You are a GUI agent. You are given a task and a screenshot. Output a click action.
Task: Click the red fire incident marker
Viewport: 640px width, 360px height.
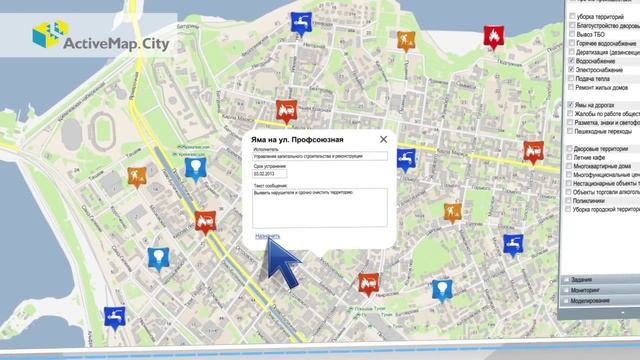tap(493, 37)
